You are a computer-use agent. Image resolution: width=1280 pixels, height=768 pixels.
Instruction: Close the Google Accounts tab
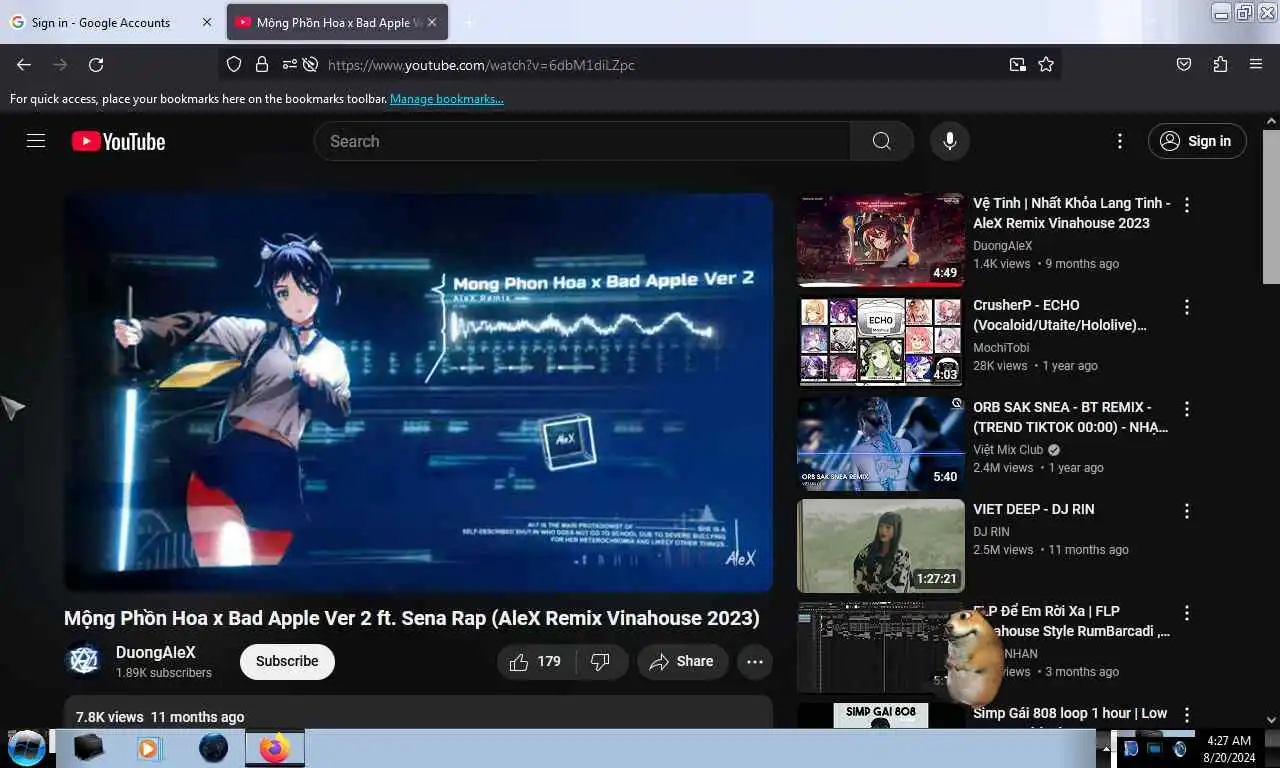(x=207, y=22)
